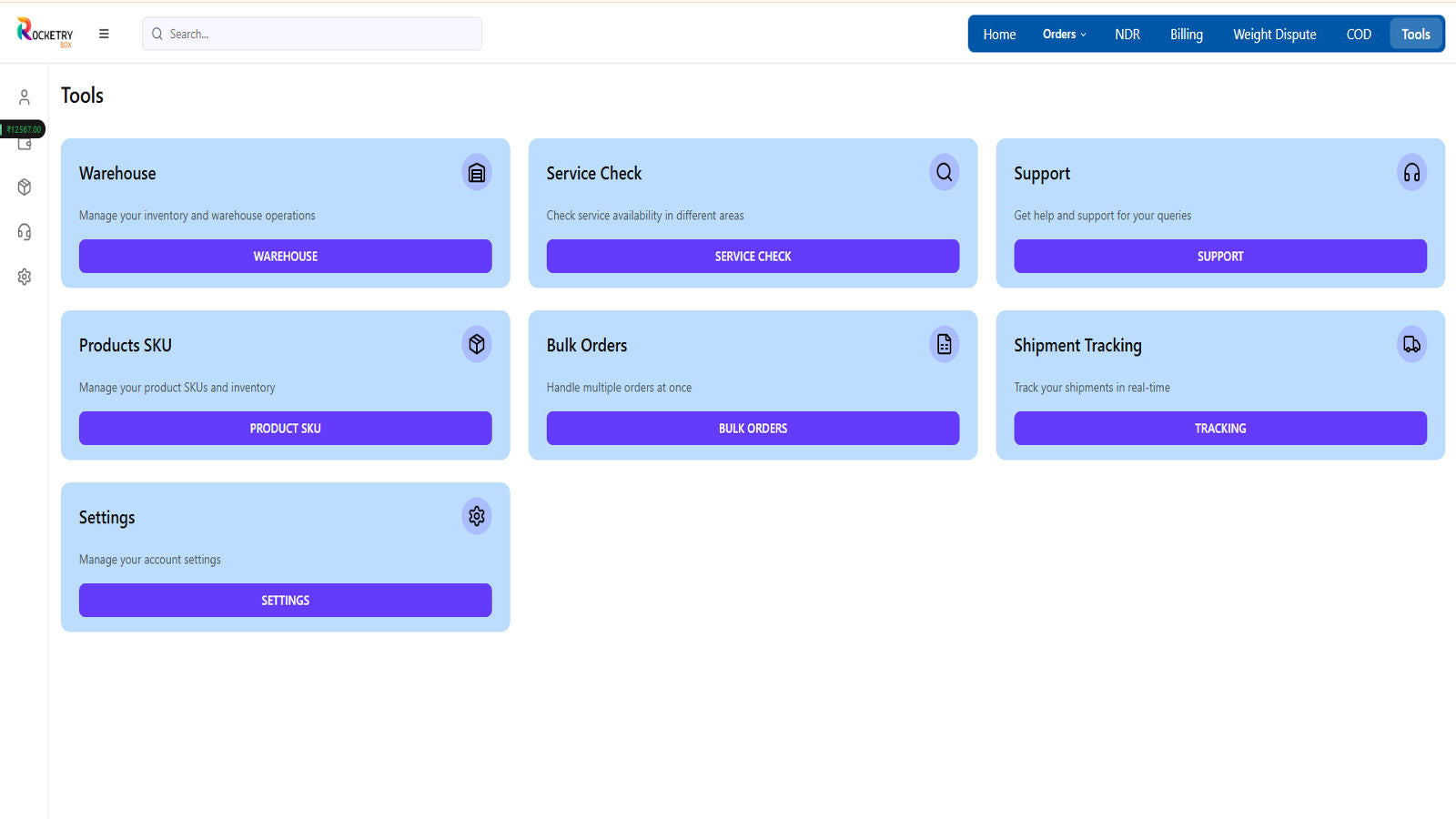Click the Warehouse card building icon
1456x819 pixels.
[476, 173]
